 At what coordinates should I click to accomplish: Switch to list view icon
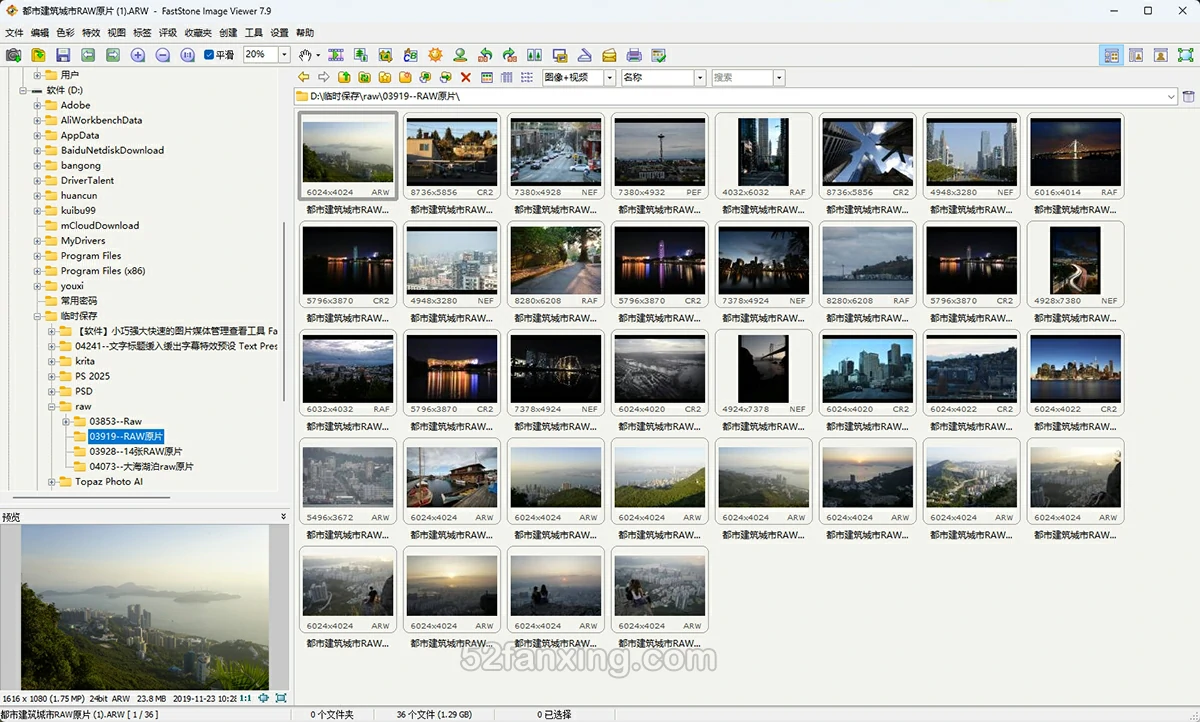click(526, 77)
